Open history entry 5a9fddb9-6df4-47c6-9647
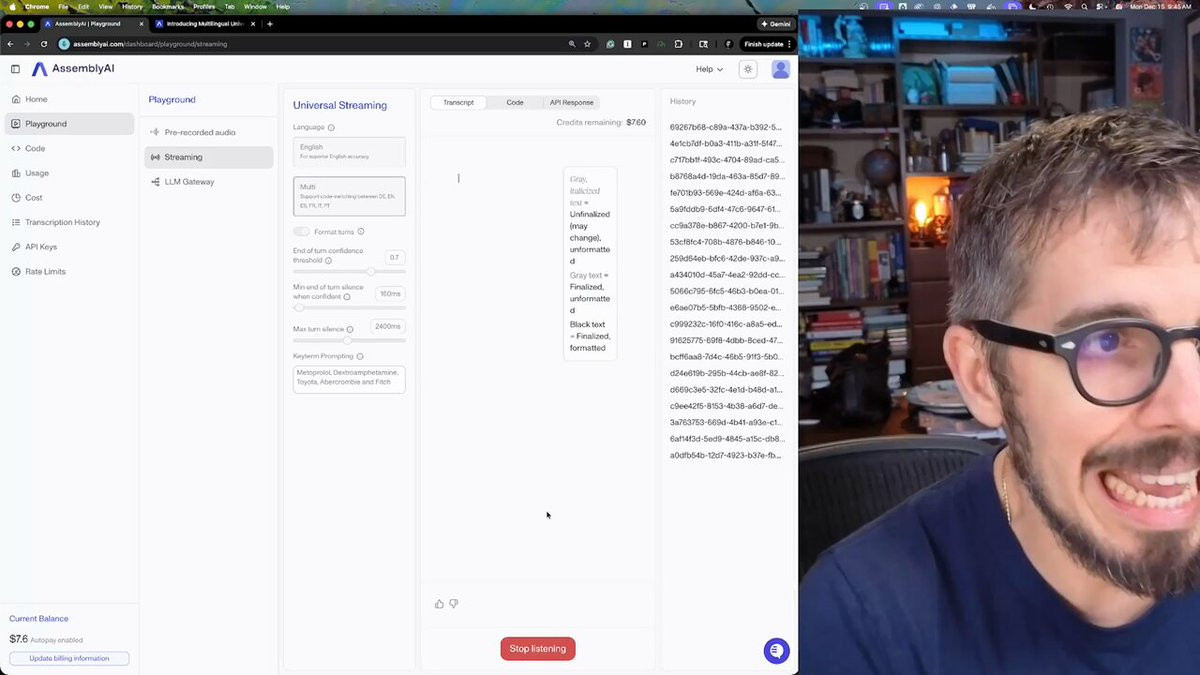The image size is (1200, 675). (x=726, y=209)
